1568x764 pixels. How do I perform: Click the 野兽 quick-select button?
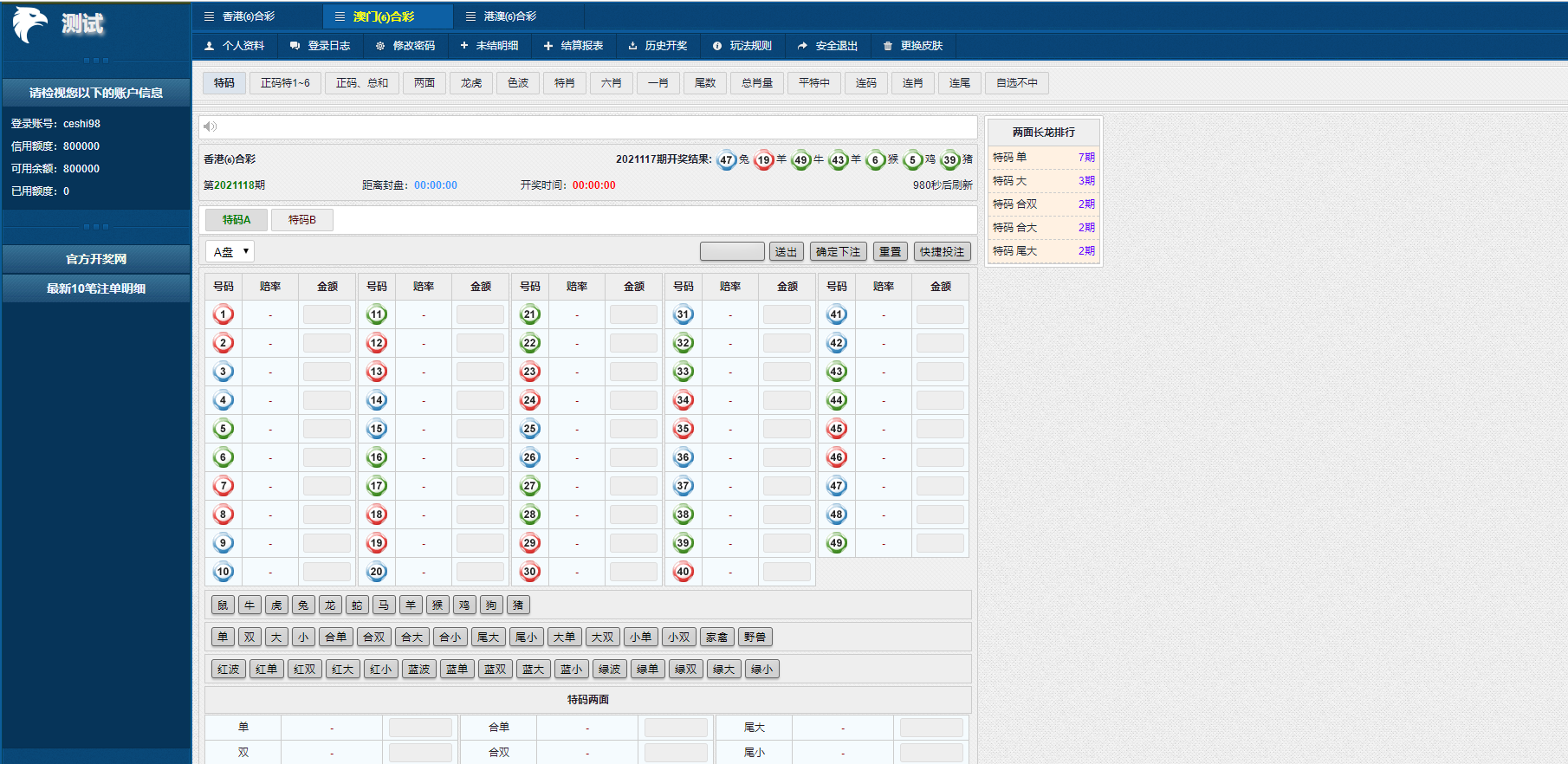tap(755, 638)
